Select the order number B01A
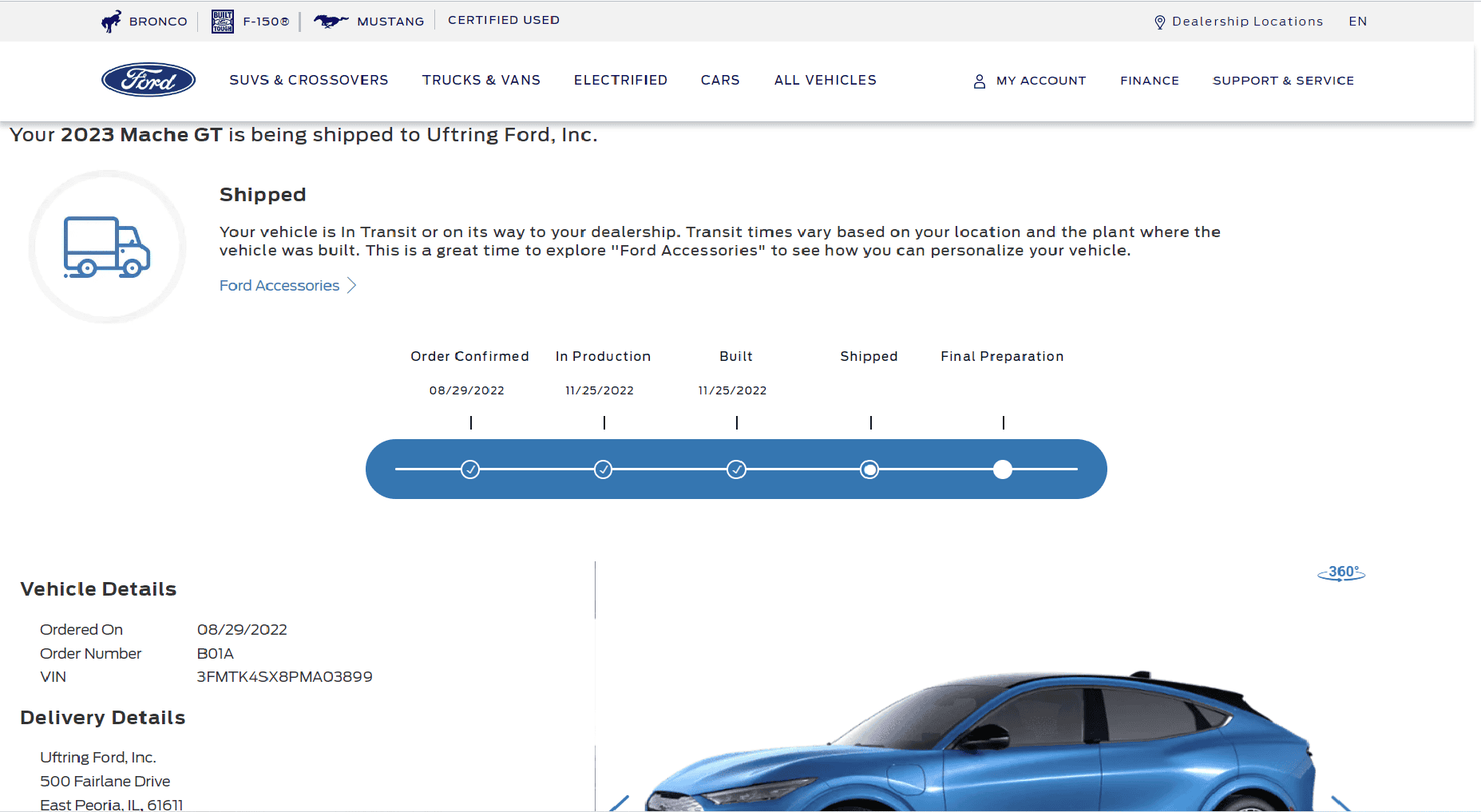This screenshot has width=1481, height=812. [216, 654]
